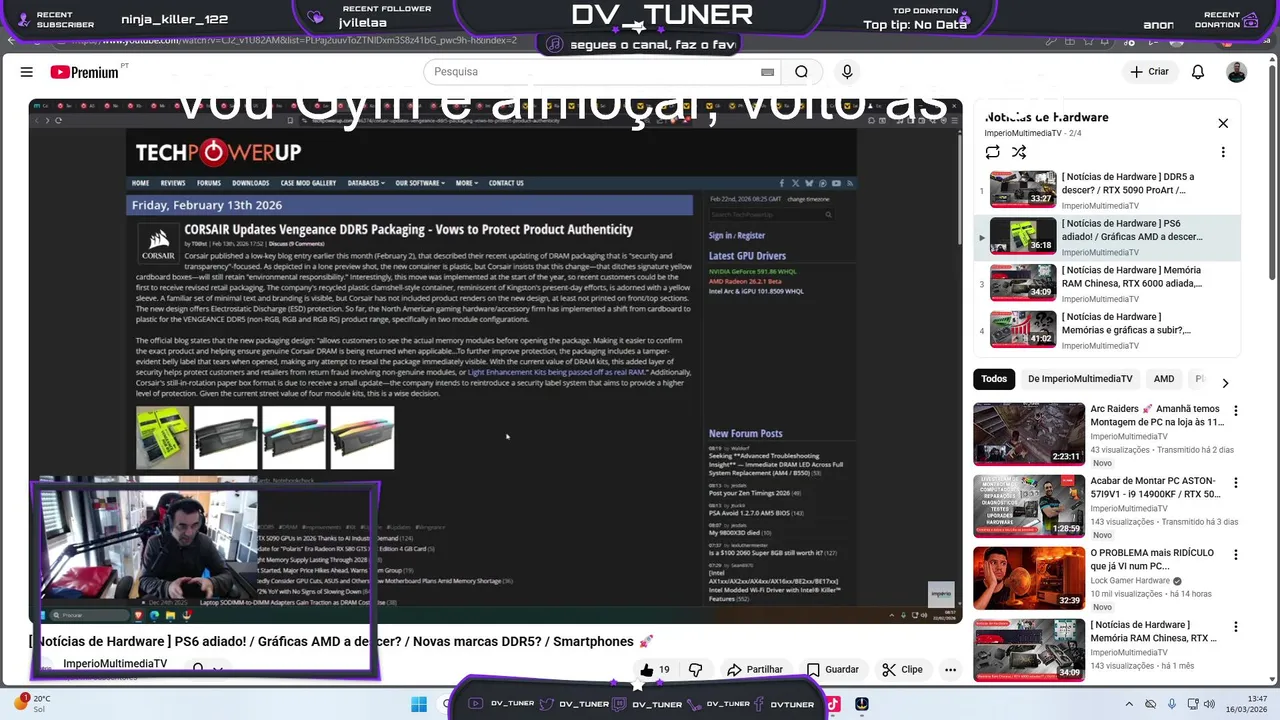The height and width of the screenshot is (720, 1280).
Task: Open playlist panel three-dot options menu
Action: 1223,152
